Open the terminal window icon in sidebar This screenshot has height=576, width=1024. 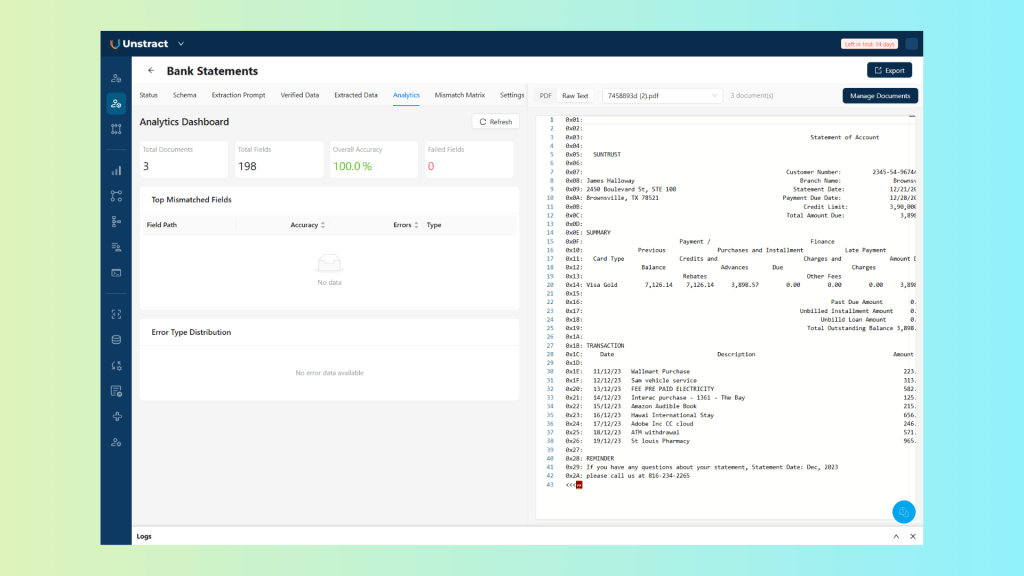[116, 272]
